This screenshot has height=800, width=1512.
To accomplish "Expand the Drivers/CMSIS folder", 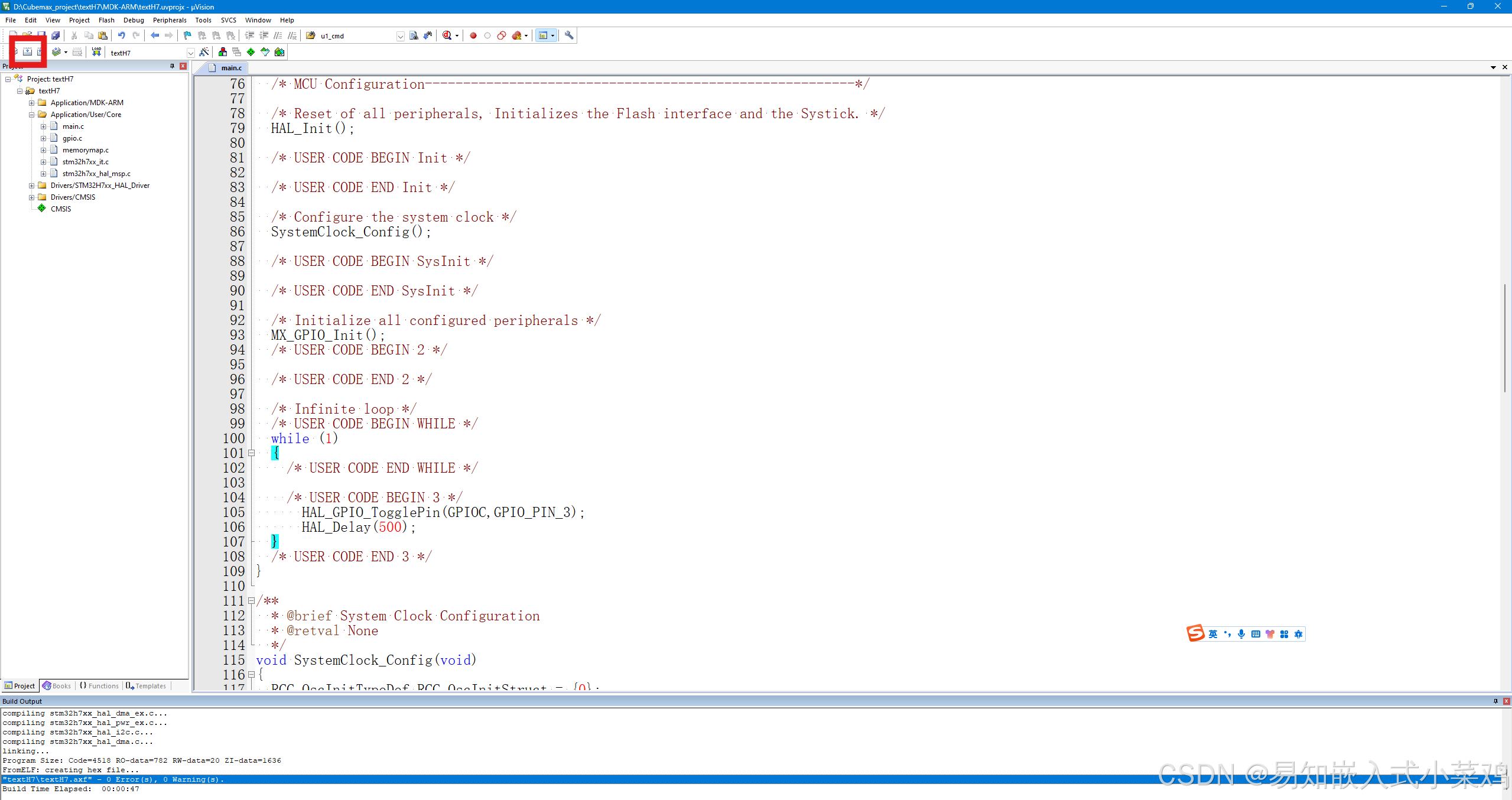I will tap(32, 197).
